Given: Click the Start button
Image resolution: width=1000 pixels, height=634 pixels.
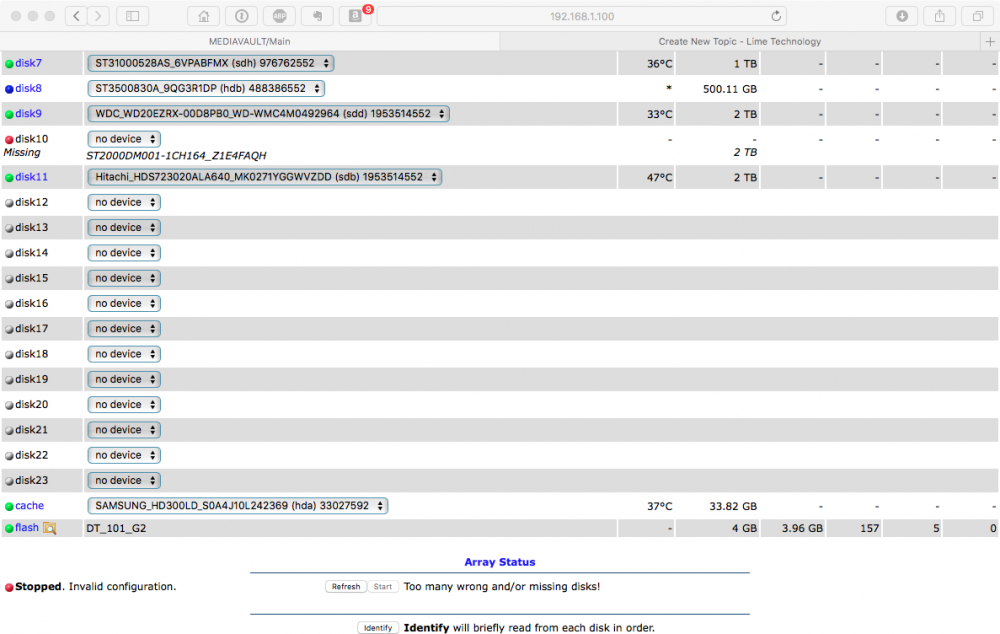Looking at the screenshot, I should pos(383,586).
